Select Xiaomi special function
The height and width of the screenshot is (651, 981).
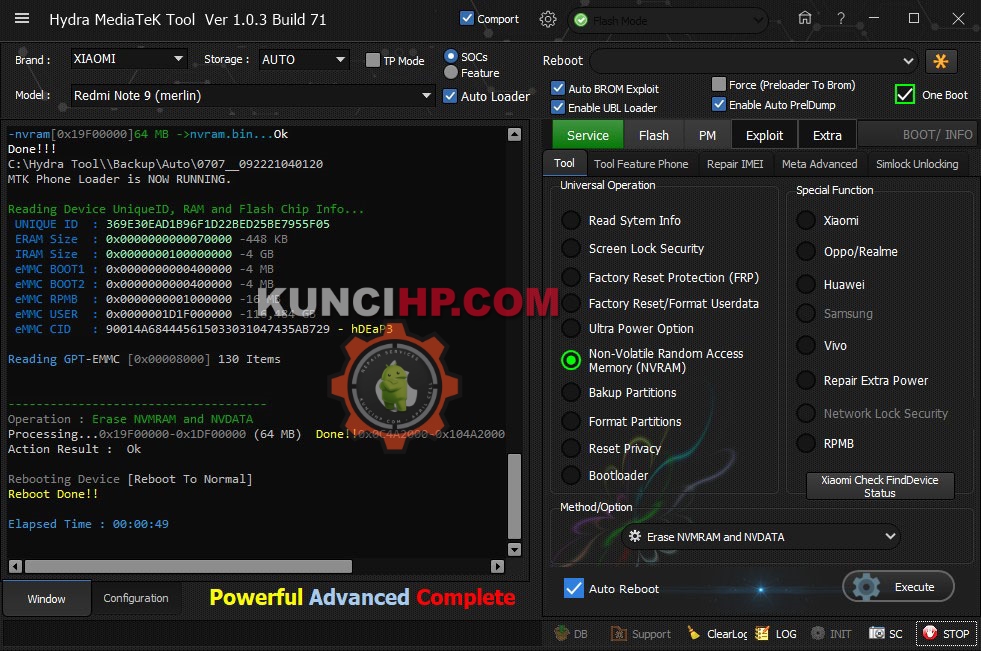click(806, 220)
